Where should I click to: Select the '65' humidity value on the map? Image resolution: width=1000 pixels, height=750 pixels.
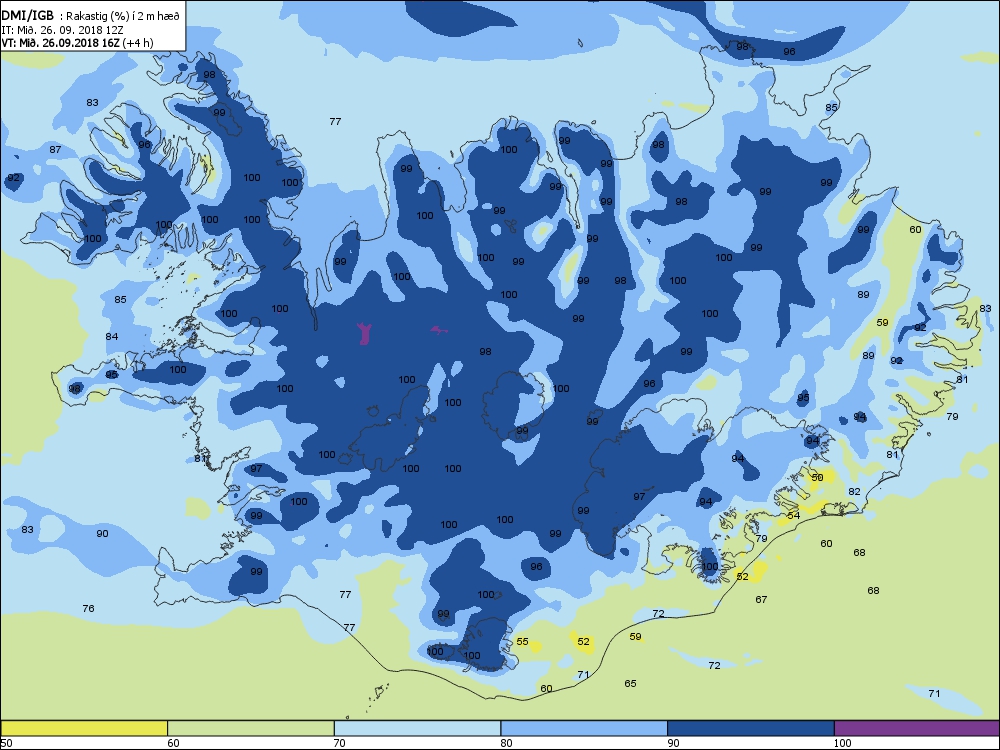point(630,684)
